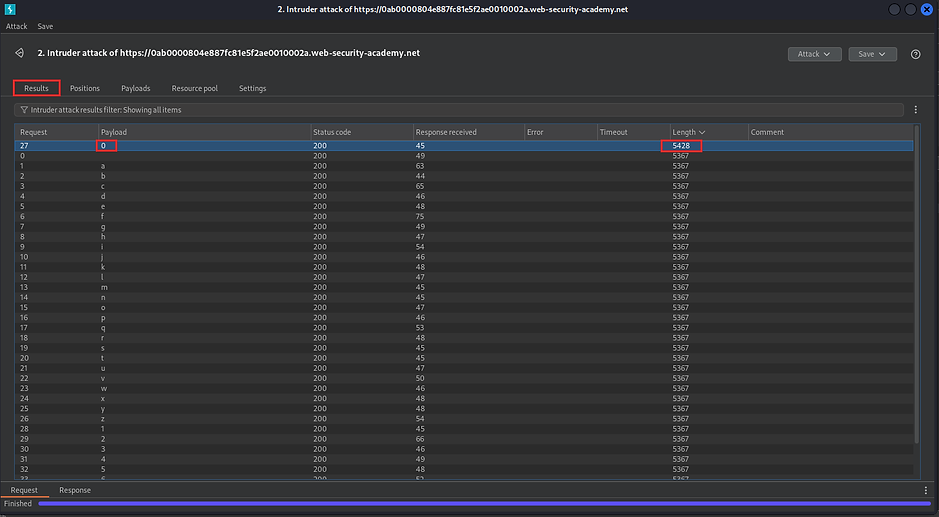
Task: Switch to the Results tab
Action: 37,88
